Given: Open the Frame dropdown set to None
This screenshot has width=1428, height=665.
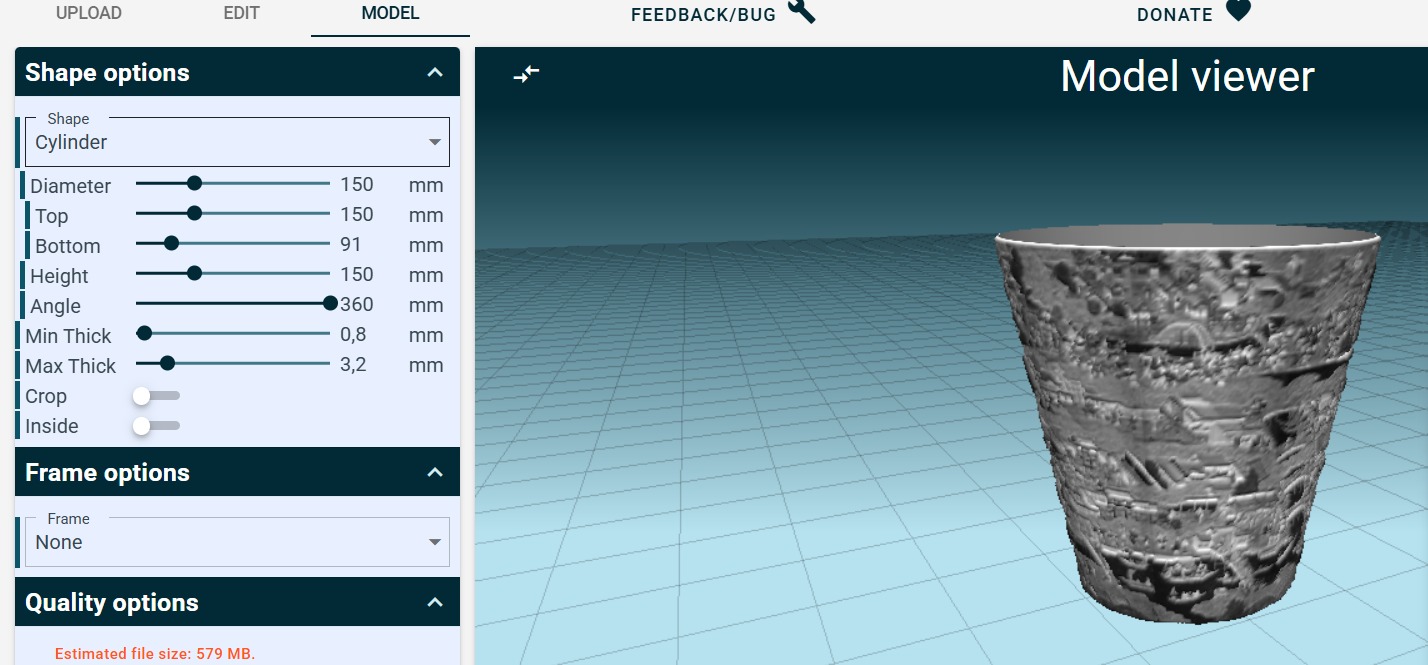Looking at the screenshot, I should (x=237, y=542).
